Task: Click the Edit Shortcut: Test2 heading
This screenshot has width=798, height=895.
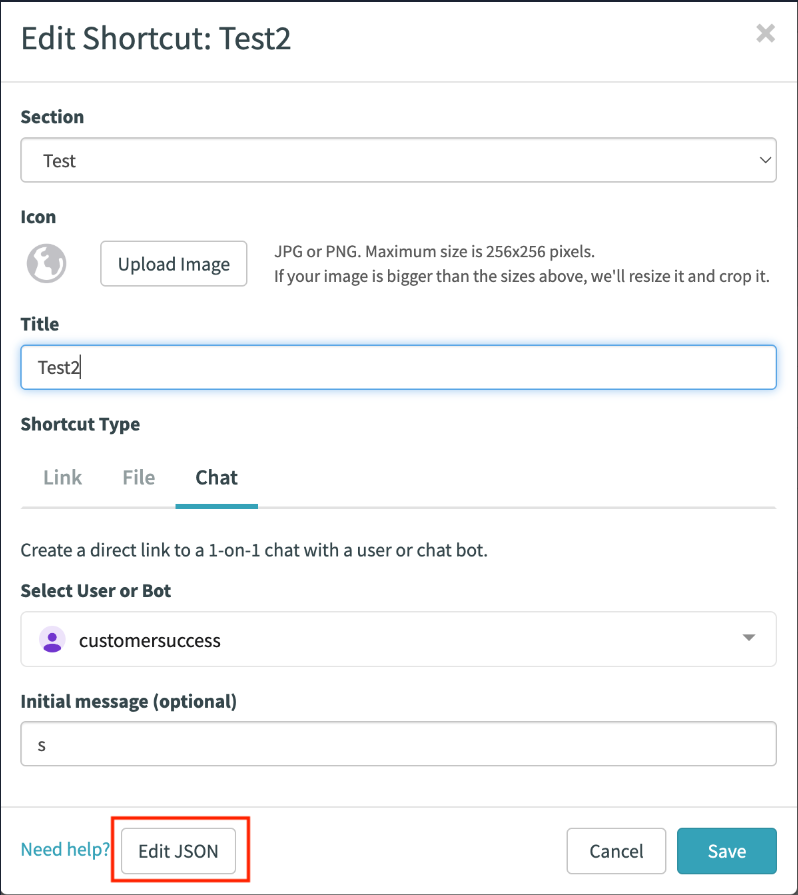Action: pos(156,38)
